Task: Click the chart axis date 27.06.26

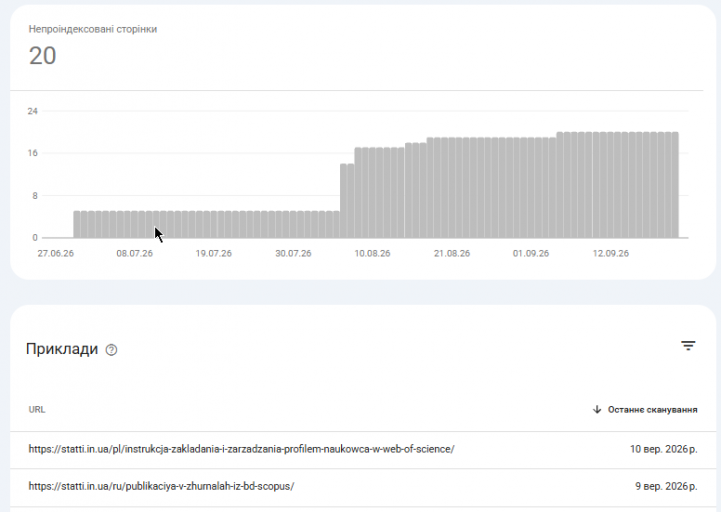Action: 56,253
